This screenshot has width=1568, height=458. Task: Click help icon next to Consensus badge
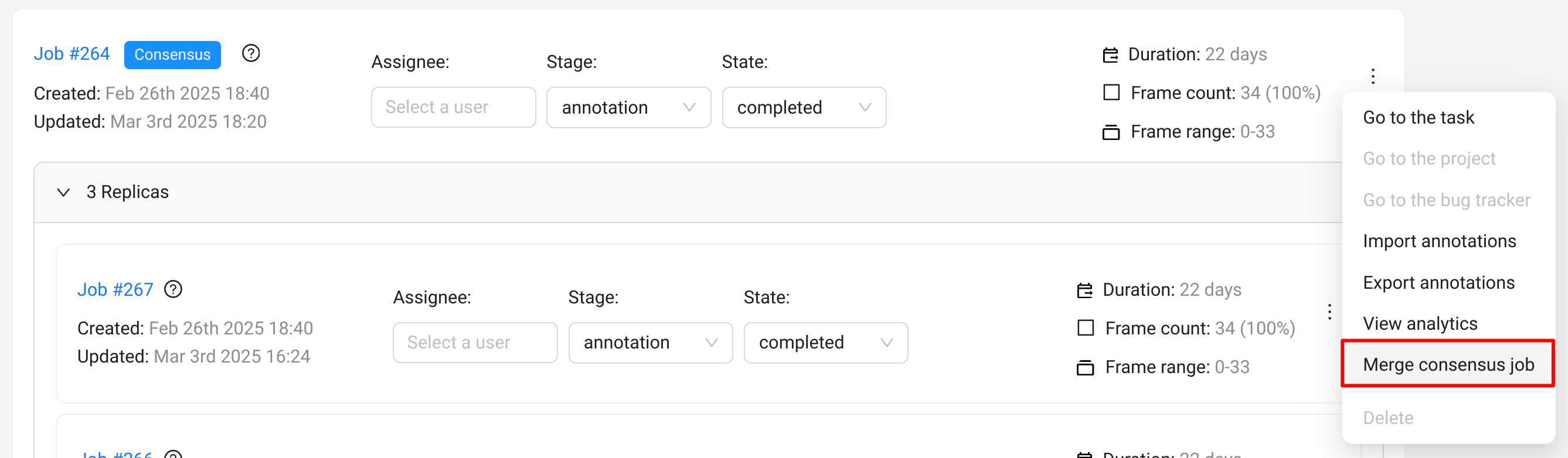(x=251, y=53)
